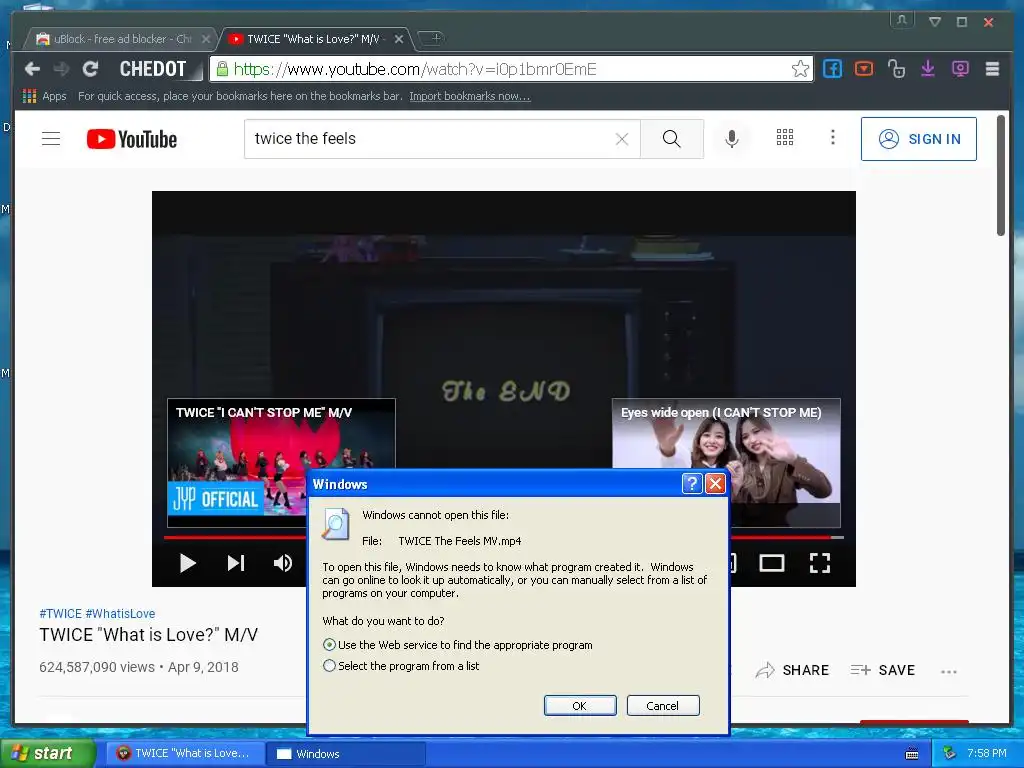
Task: Enter fullscreen video mode
Action: pos(820,563)
